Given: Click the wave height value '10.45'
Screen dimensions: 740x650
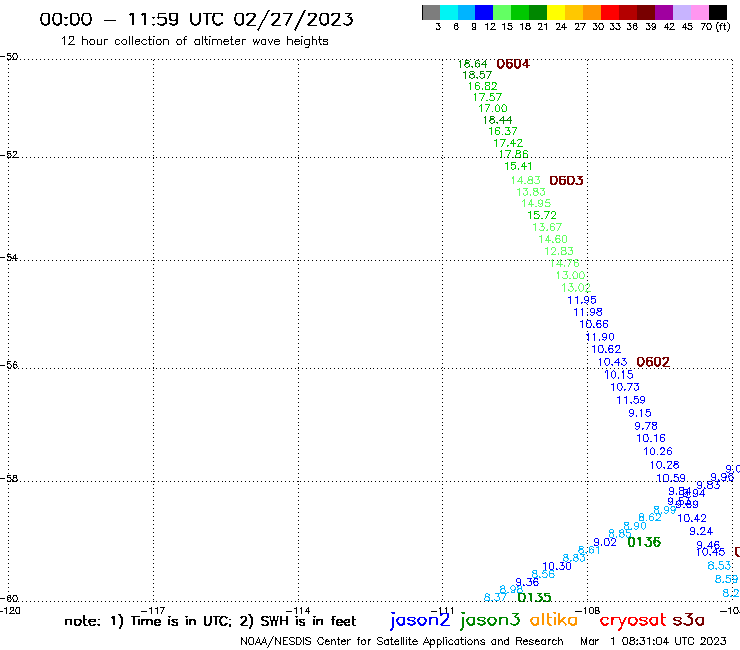Looking at the screenshot, I should (711, 551).
